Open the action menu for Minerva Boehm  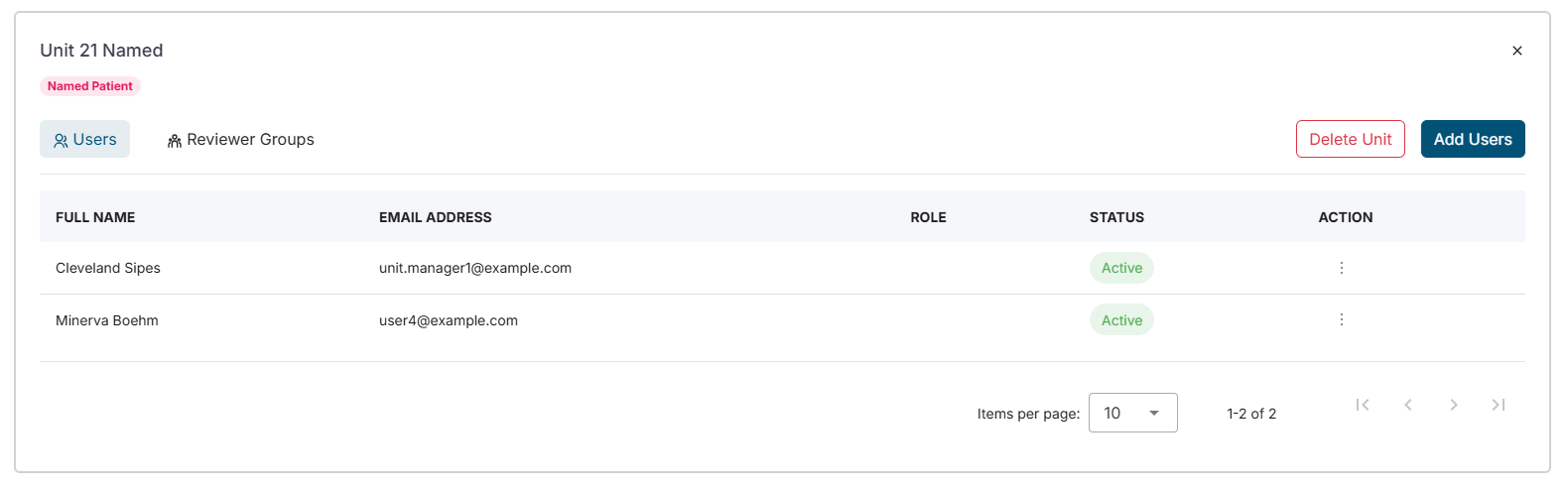1341,319
